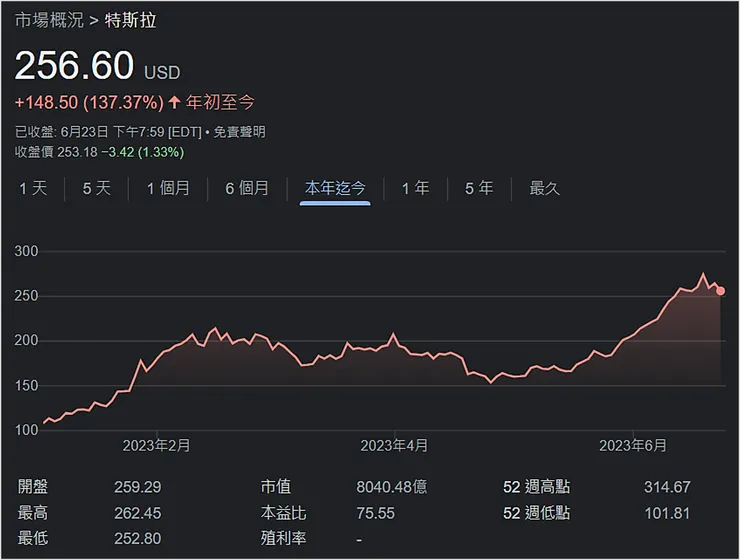
Task: Click the 年初至今 label
Action: (x=220, y=102)
